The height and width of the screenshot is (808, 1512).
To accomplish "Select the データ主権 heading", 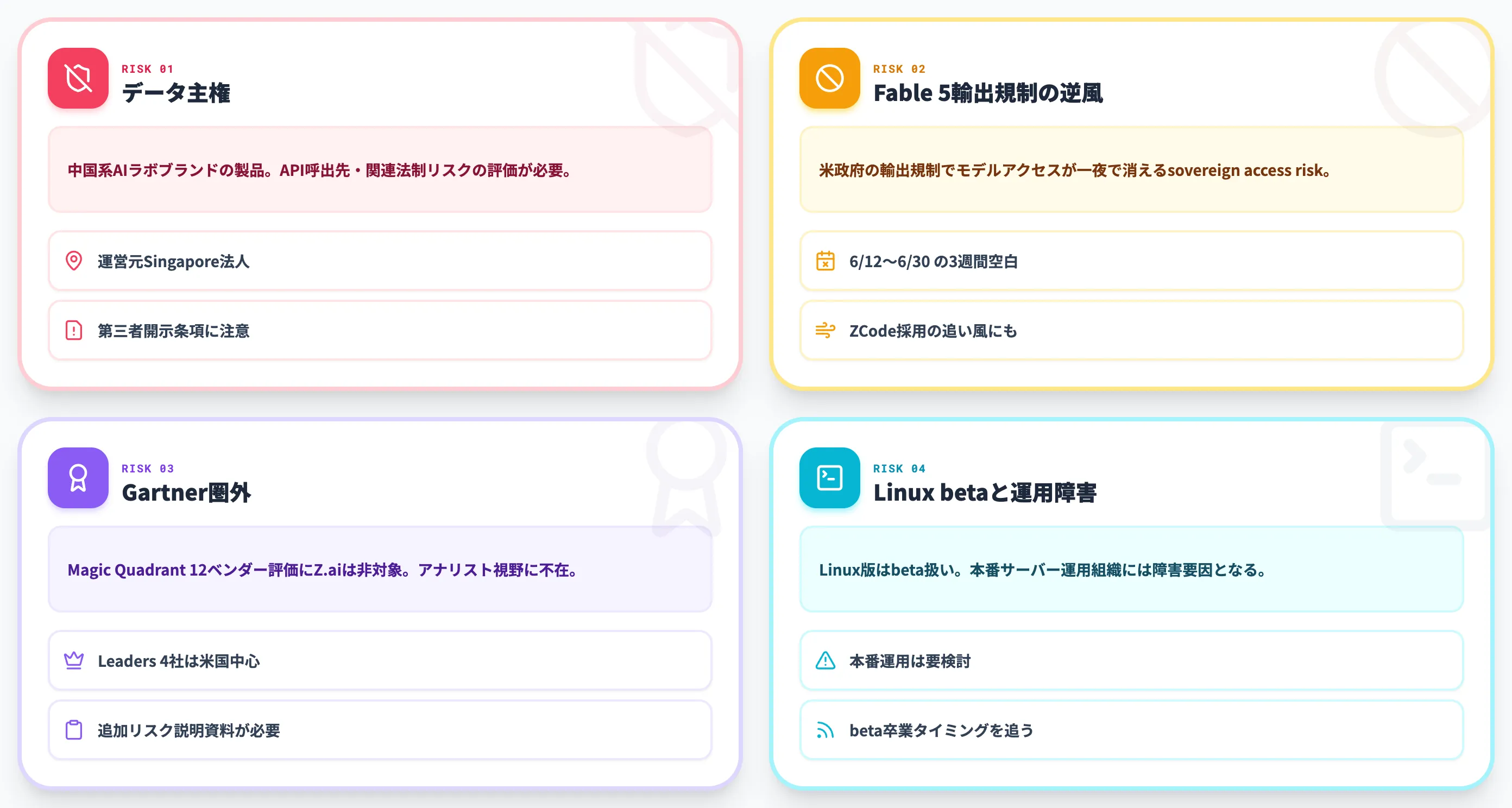I will coord(176,93).
